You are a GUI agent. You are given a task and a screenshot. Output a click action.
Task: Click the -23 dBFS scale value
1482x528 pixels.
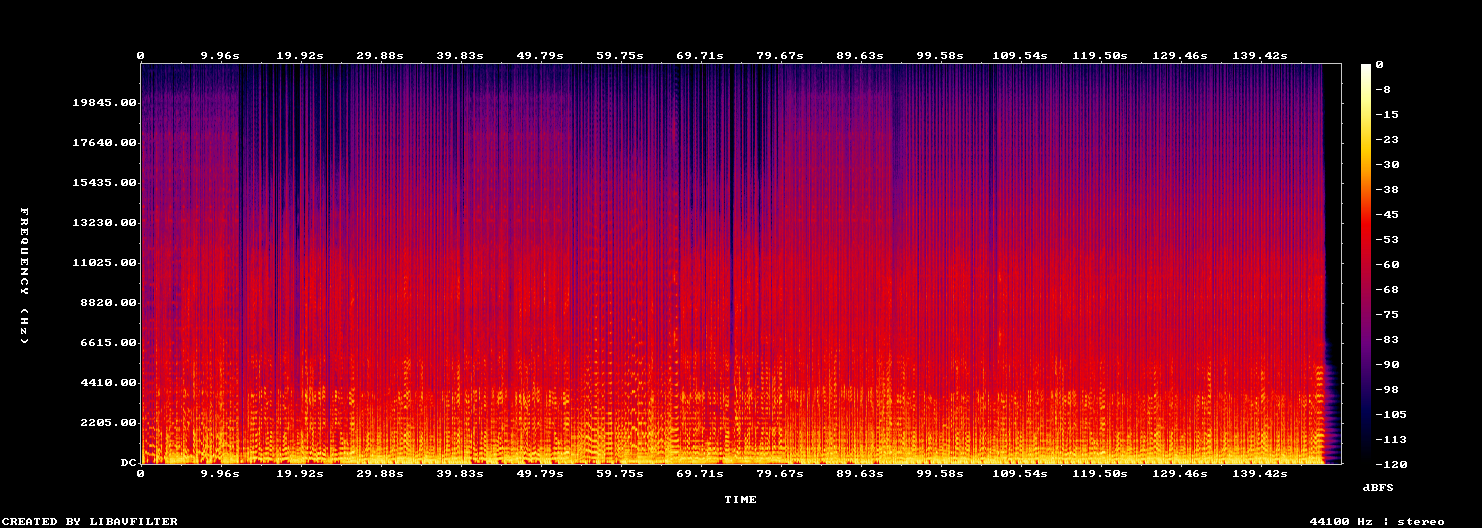[1388, 140]
